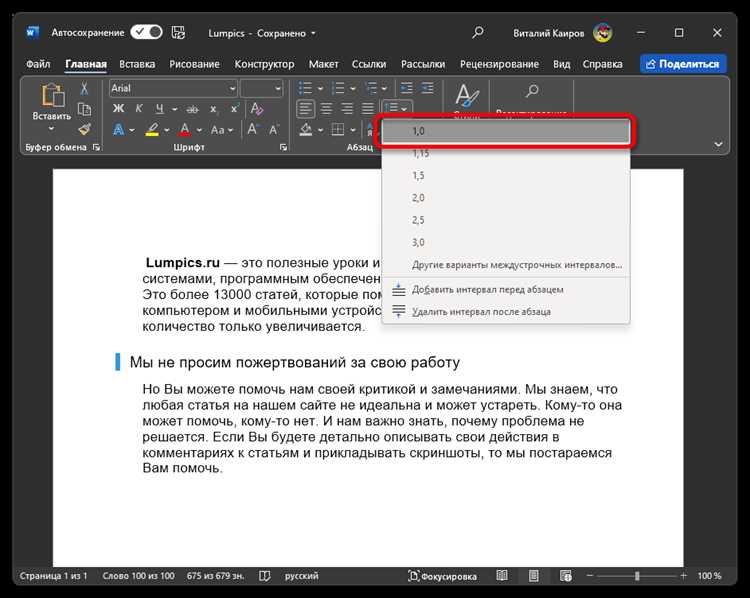Click the search magnifier in title bar
This screenshot has width=750, height=598.
point(477,33)
